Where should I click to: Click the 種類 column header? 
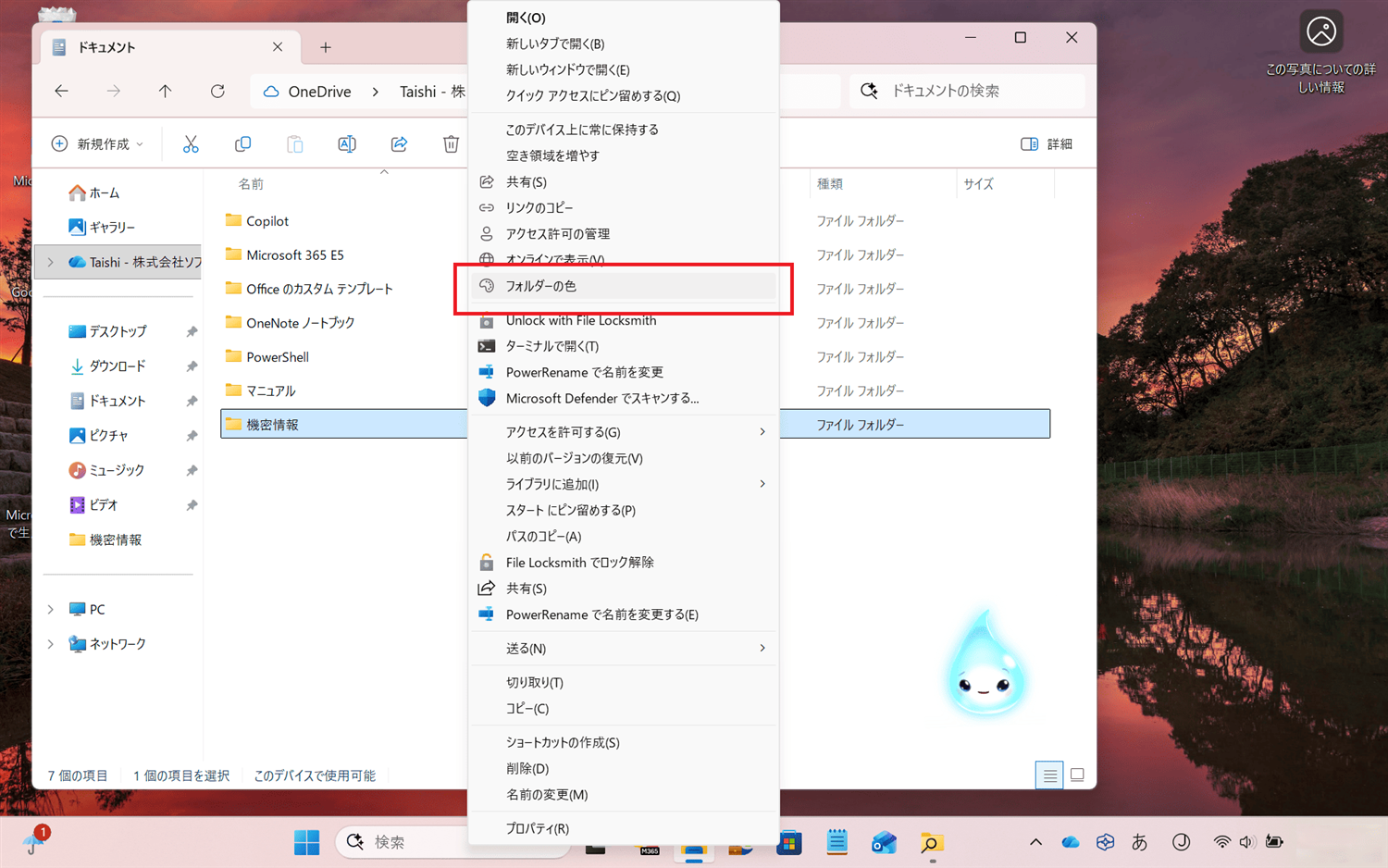[830, 184]
